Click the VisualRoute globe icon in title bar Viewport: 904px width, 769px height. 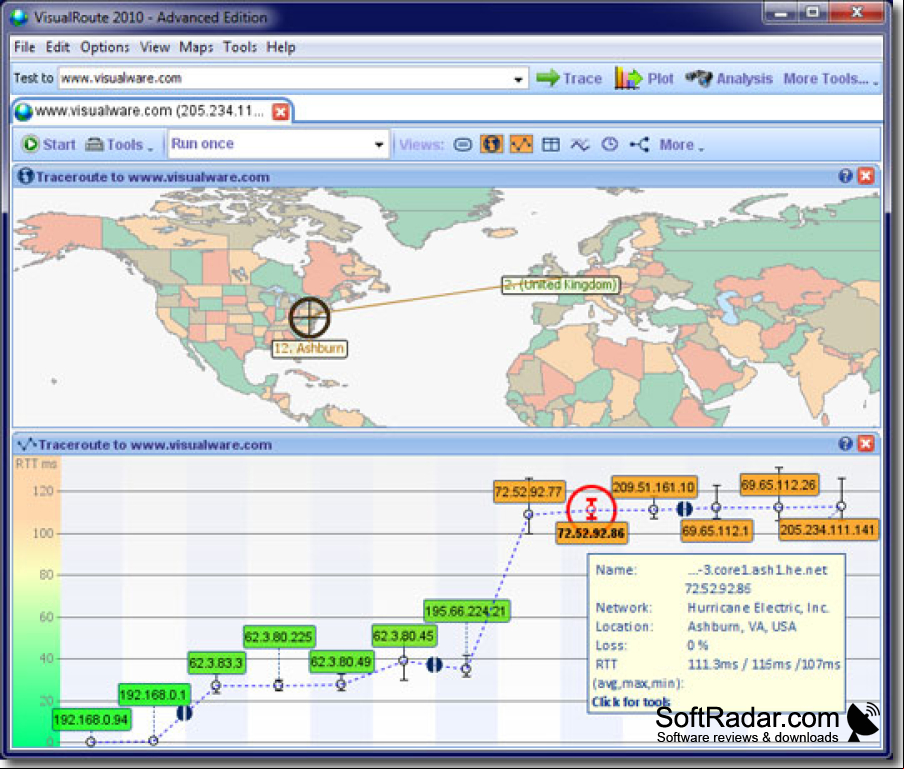point(19,17)
